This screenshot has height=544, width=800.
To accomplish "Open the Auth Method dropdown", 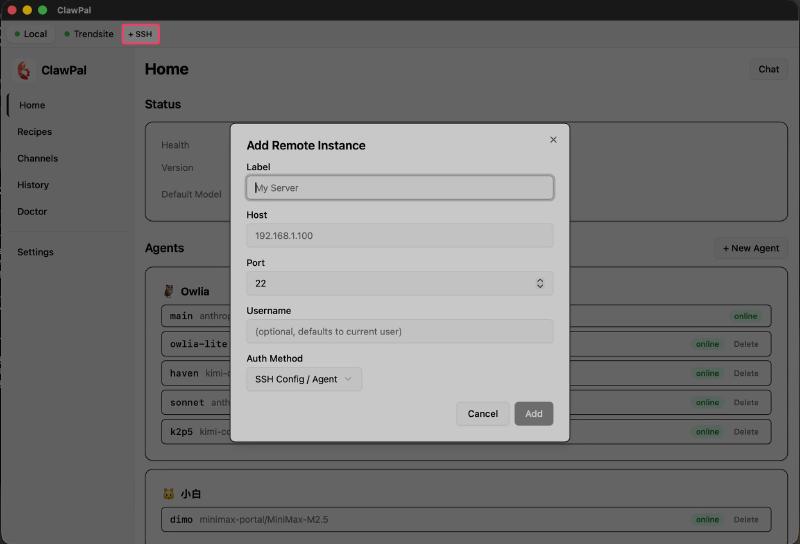I will [304, 379].
